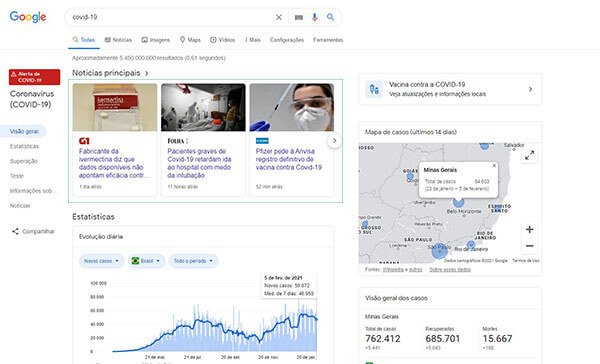
Task: Click the Recuperados value 685.701
Action: tap(443, 339)
